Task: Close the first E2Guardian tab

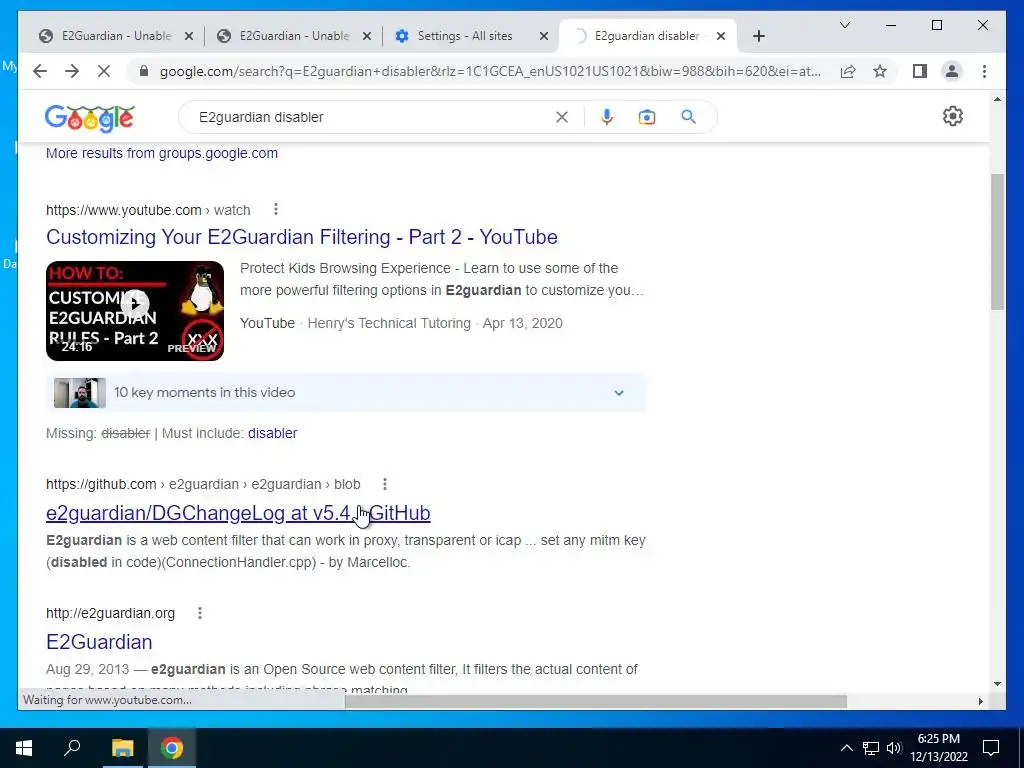Action: pos(189,36)
